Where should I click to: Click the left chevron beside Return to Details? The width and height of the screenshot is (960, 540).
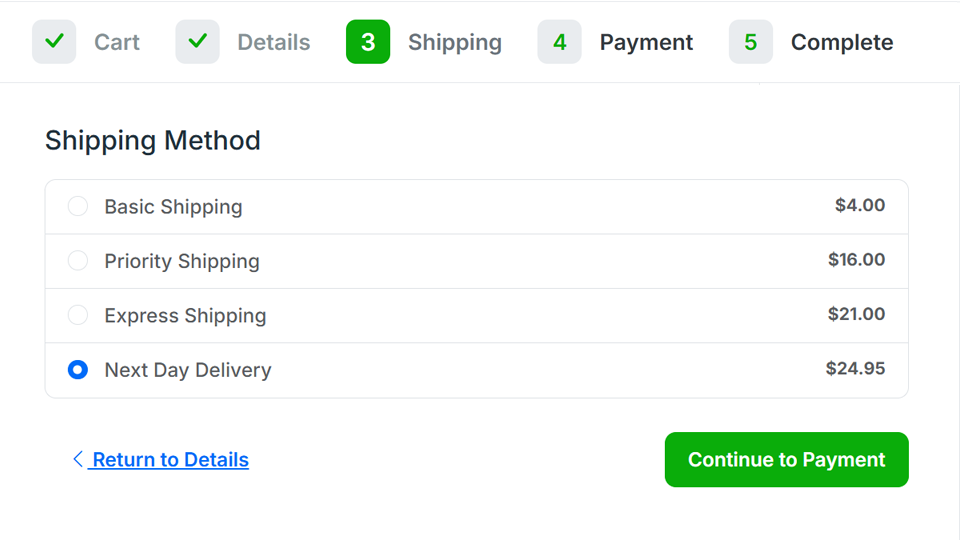click(x=77, y=459)
